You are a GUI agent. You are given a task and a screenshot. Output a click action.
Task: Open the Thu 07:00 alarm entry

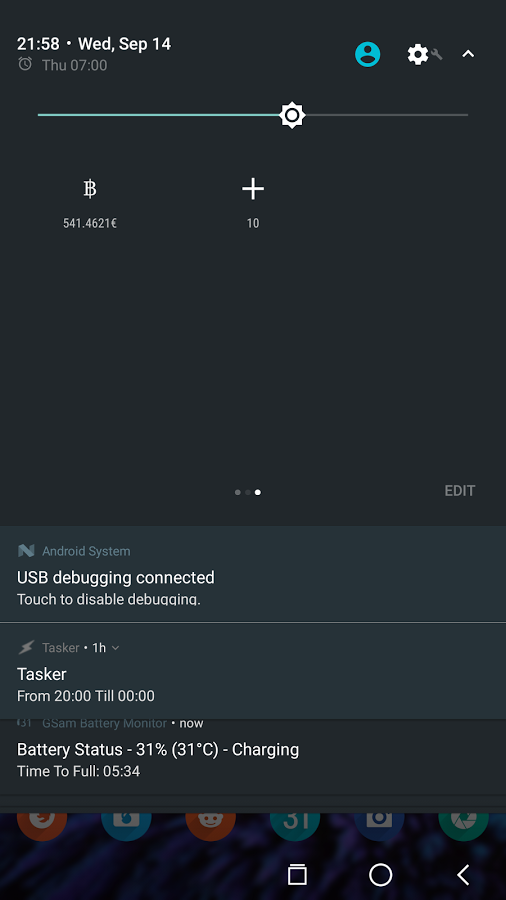click(x=63, y=65)
